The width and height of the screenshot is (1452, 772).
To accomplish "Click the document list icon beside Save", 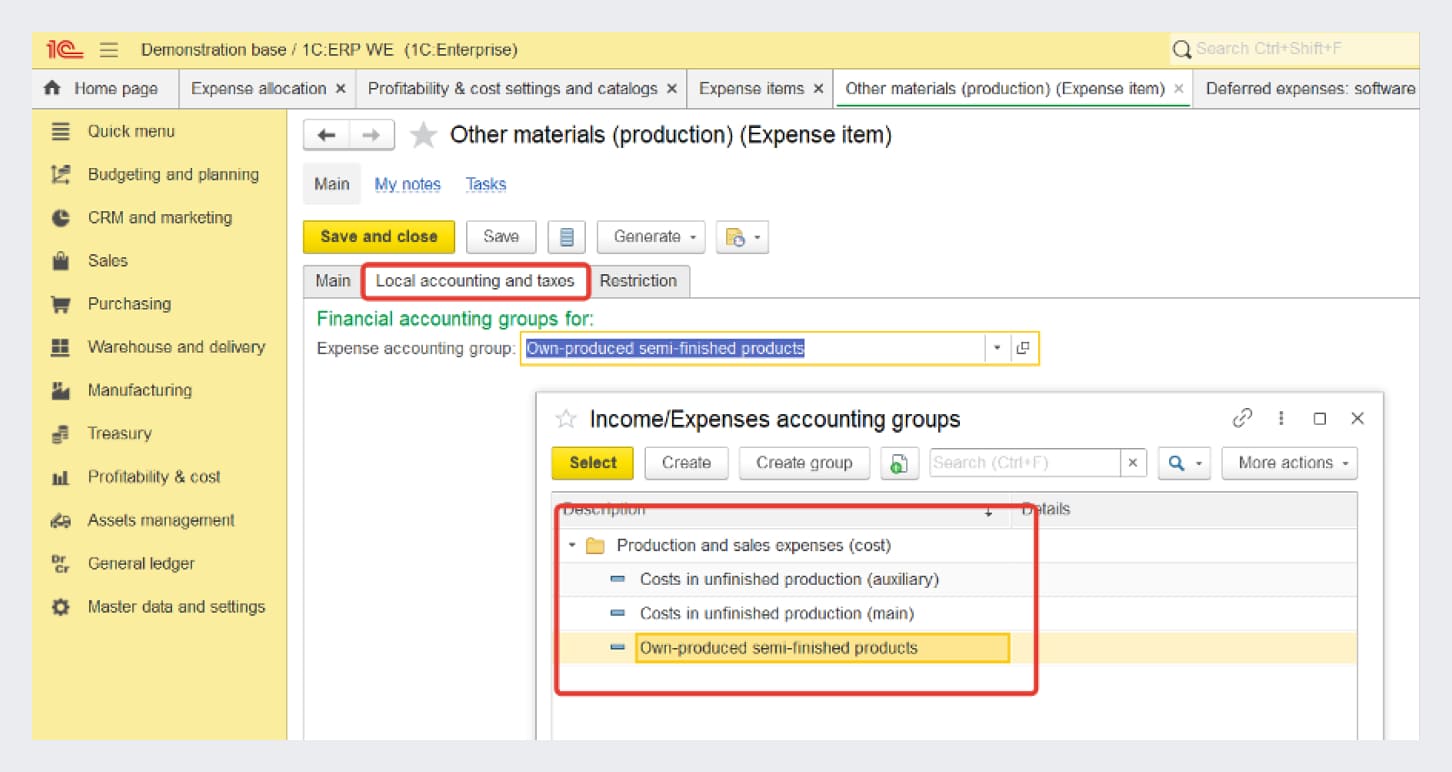I will tap(567, 237).
